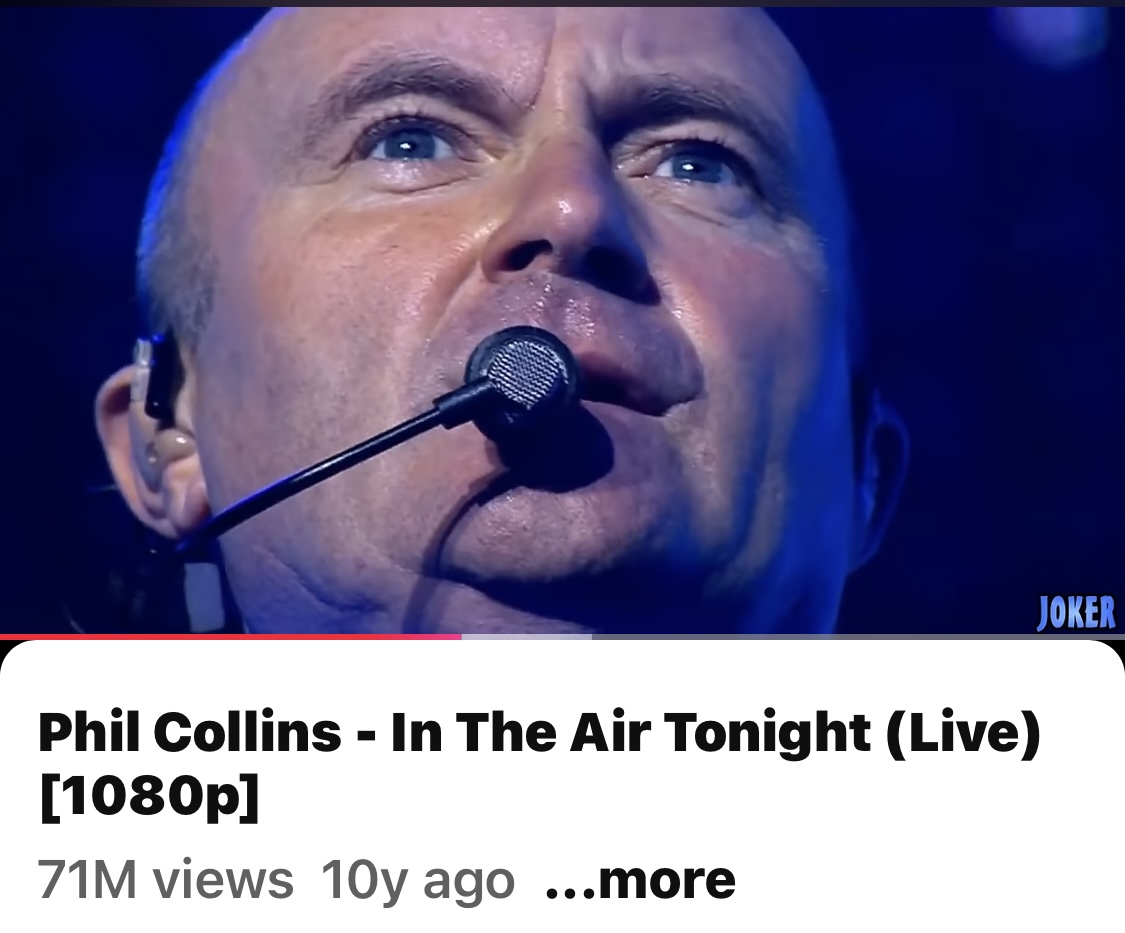Jump to the unplayed gray end of progress bar
Image resolution: width=1125 pixels, height=933 pixels.
coord(857,636)
